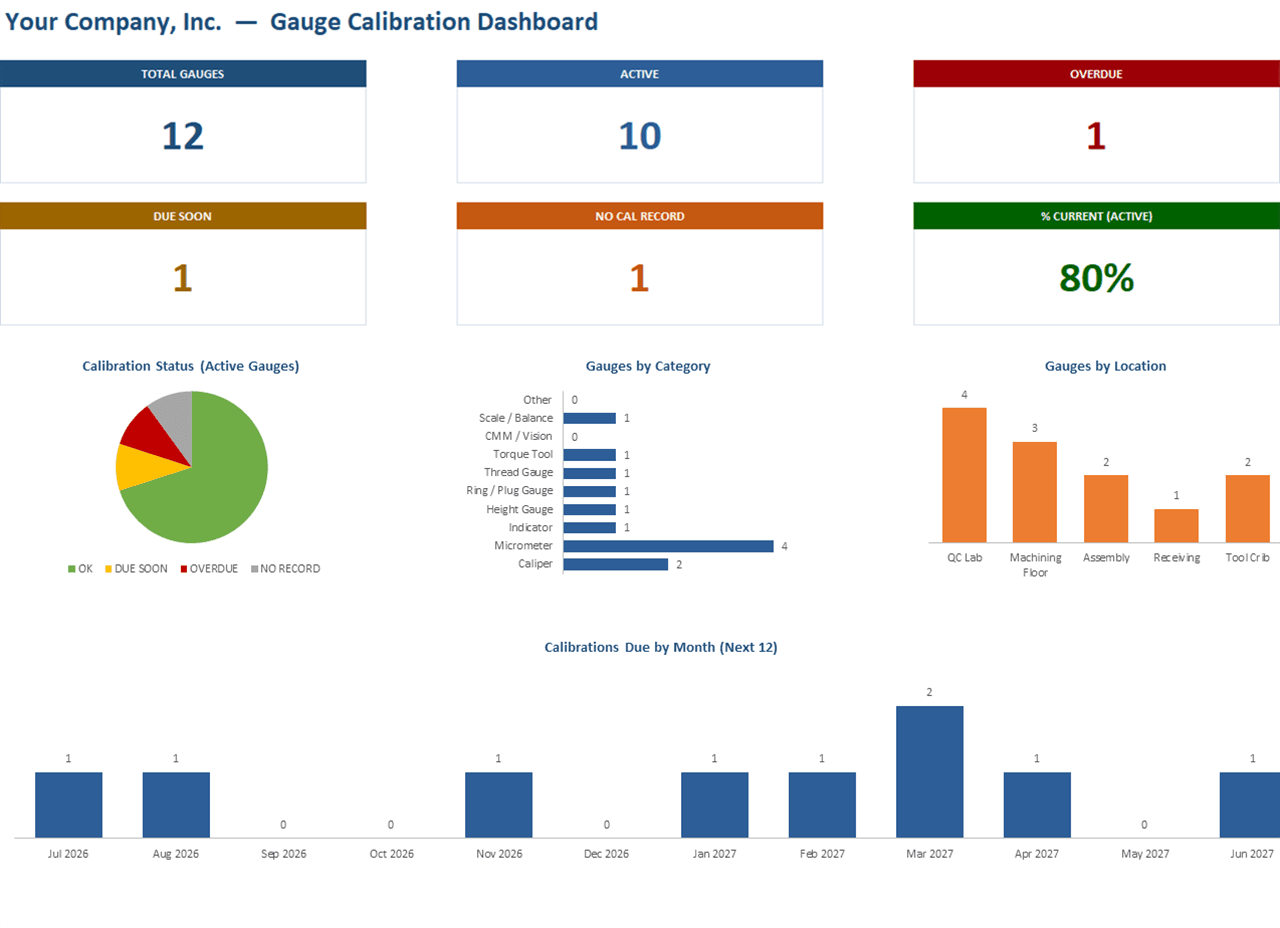Click the NO CAL RECORD card value

pyautogui.click(x=640, y=278)
